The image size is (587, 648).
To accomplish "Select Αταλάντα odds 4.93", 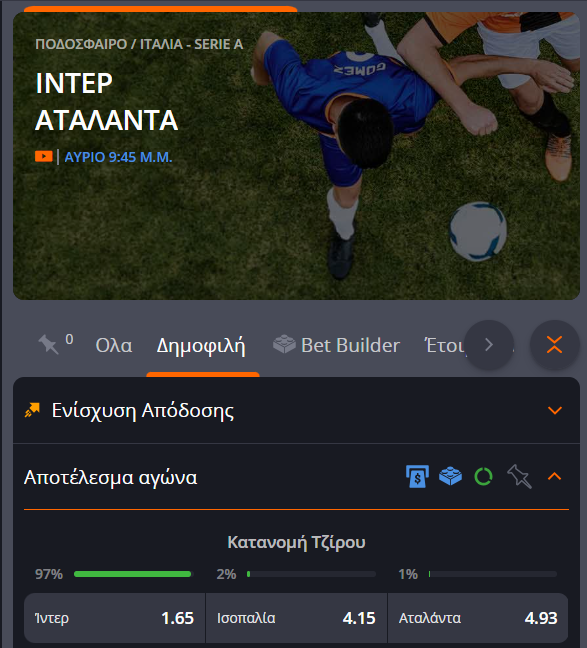I will pos(478,618).
